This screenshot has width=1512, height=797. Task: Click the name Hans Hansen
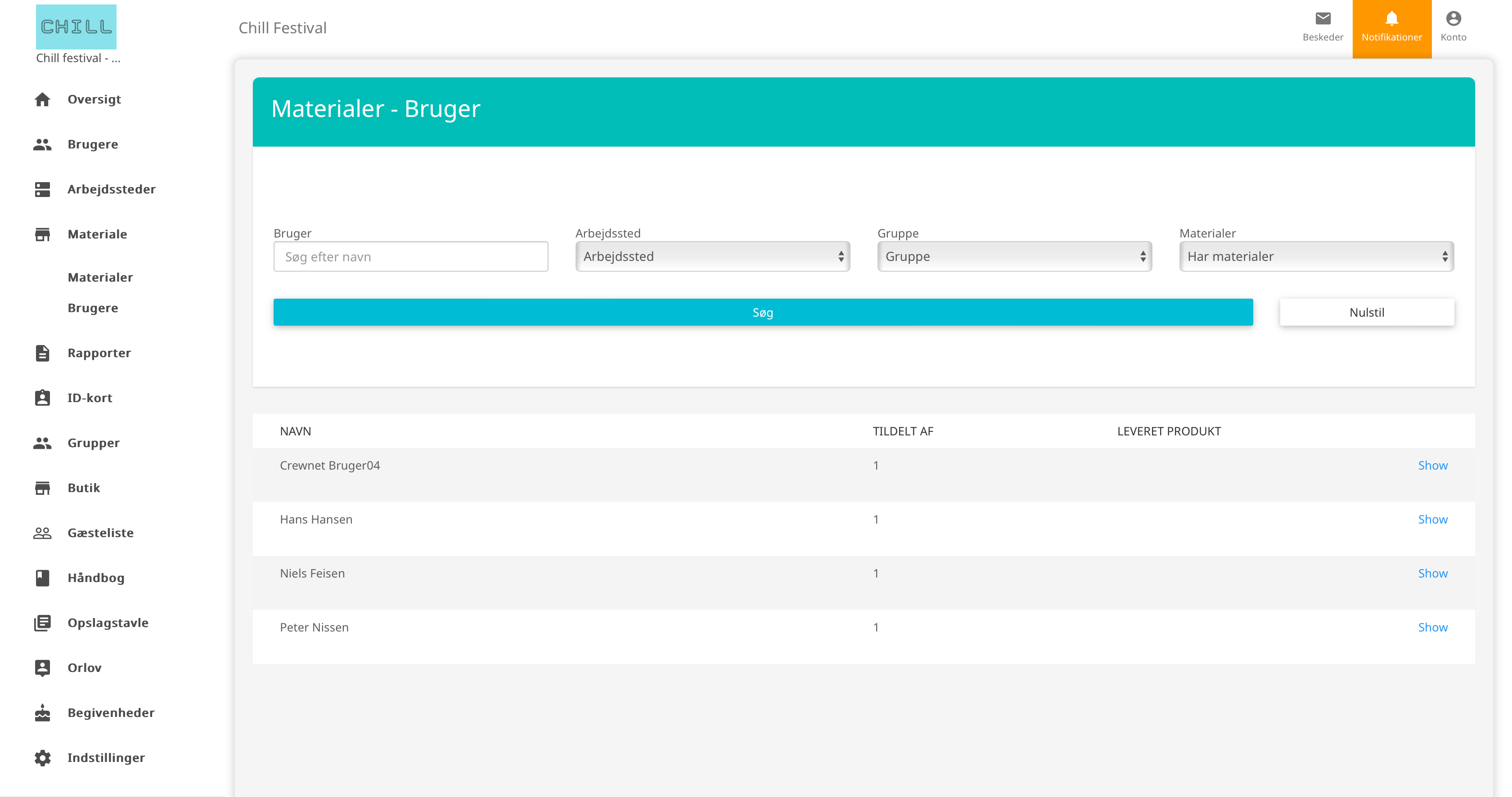click(316, 519)
